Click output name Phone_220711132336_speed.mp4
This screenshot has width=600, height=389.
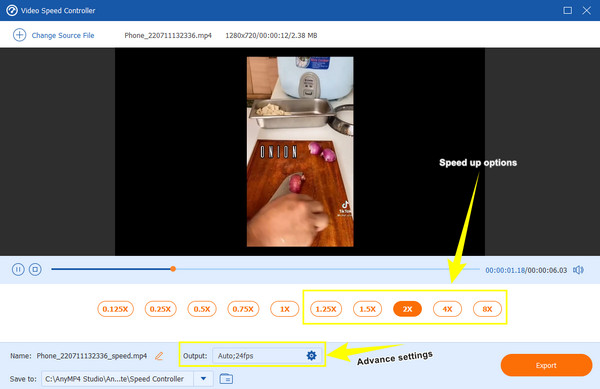tap(92, 356)
